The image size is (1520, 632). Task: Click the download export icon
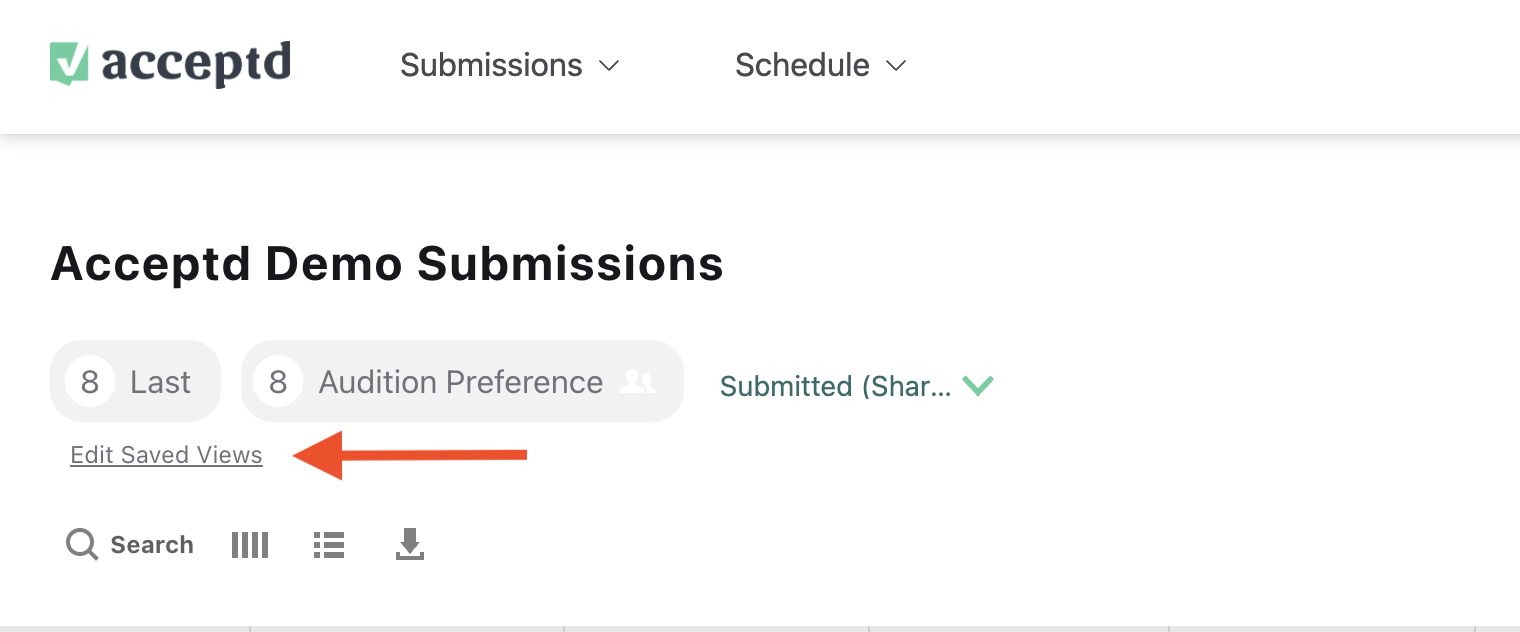[x=410, y=545]
